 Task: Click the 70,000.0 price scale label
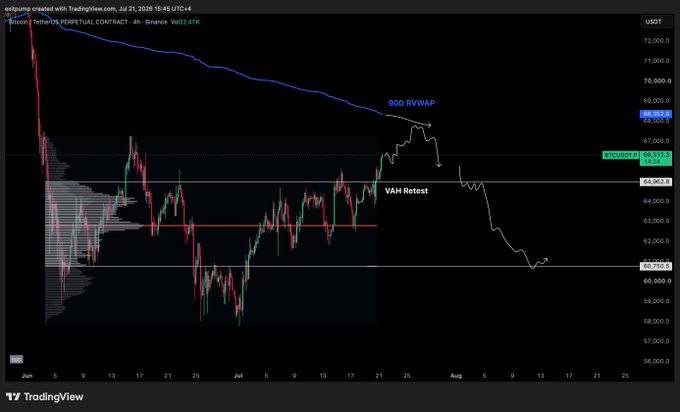(x=655, y=81)
